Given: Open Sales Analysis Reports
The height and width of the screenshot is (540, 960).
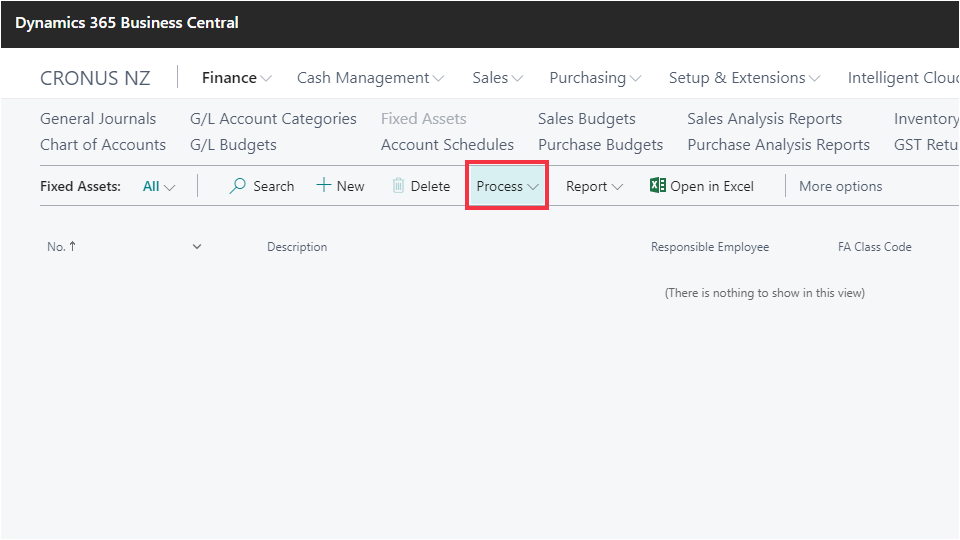Looking at the screenshot, I should (764, 119).
